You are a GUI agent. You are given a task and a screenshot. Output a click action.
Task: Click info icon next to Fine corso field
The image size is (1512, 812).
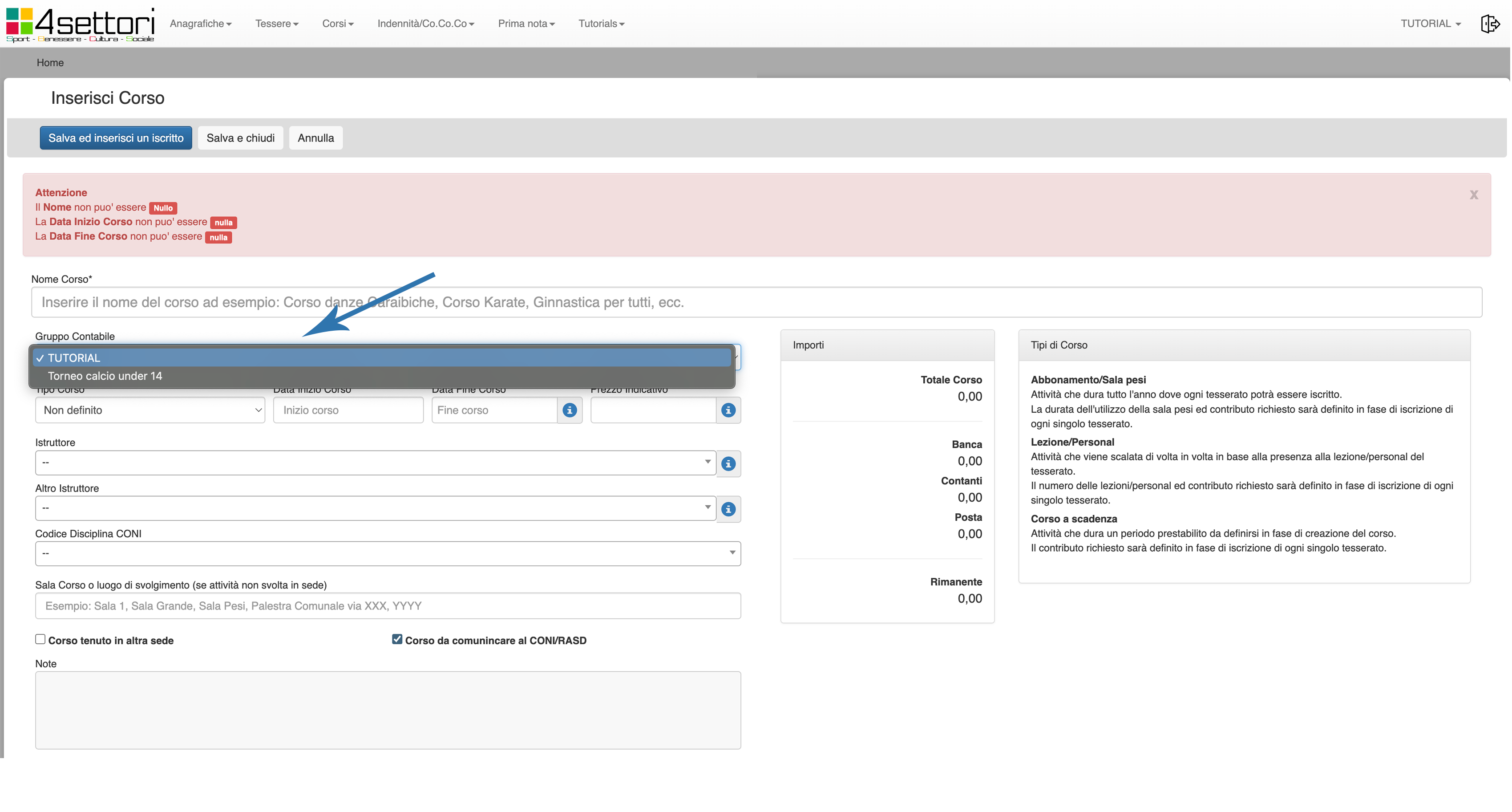click(x=570, y=410)
